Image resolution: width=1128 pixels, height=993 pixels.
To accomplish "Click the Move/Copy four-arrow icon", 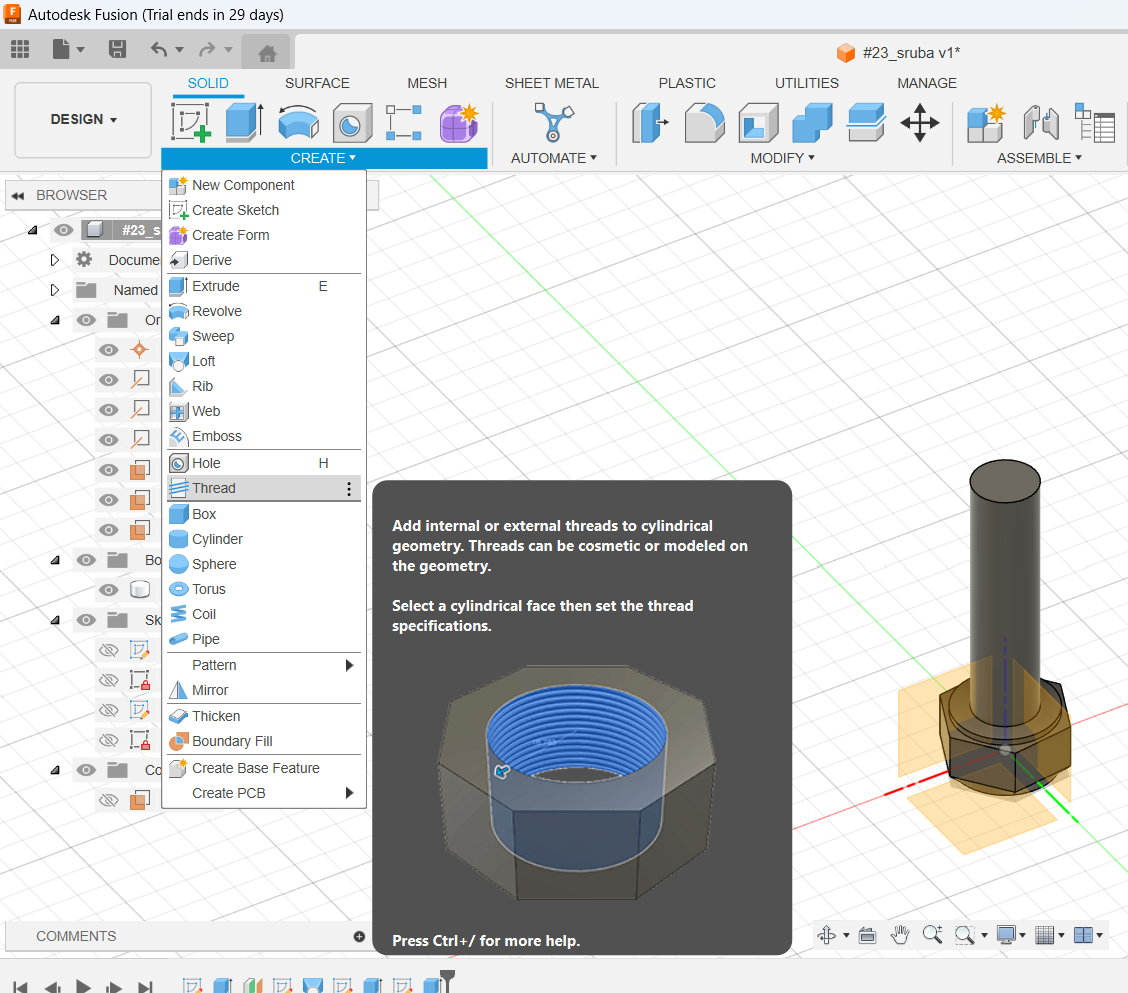I will coord(919,122).
